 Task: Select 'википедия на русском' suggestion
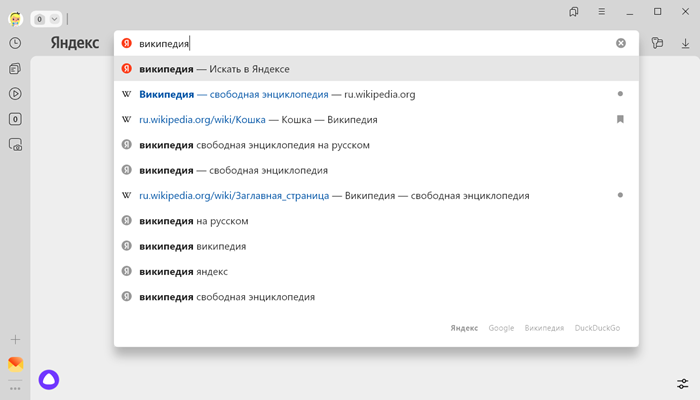point(376,221)
